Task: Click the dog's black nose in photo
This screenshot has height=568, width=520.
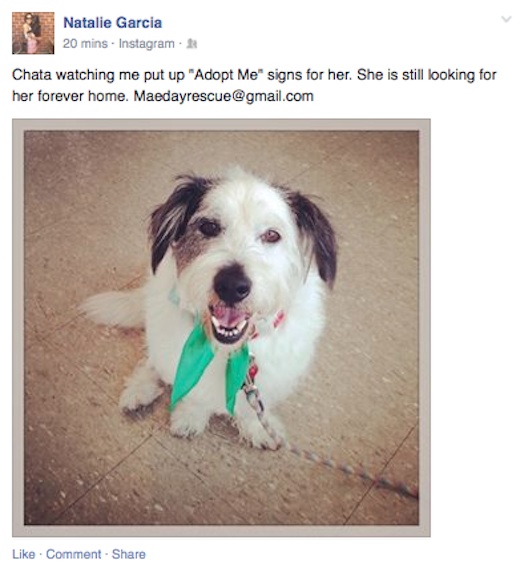Action: [232, 285]
